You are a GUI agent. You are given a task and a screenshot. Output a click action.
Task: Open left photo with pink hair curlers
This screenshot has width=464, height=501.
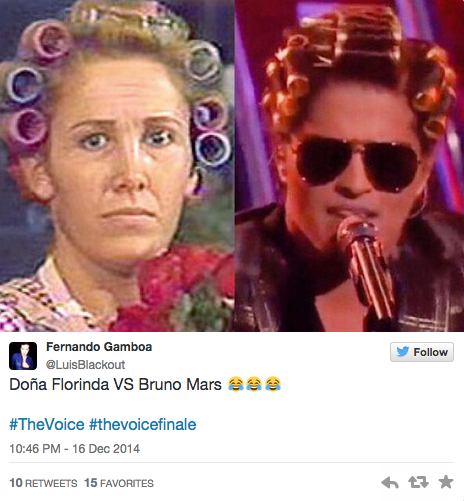tap(117, 166)
